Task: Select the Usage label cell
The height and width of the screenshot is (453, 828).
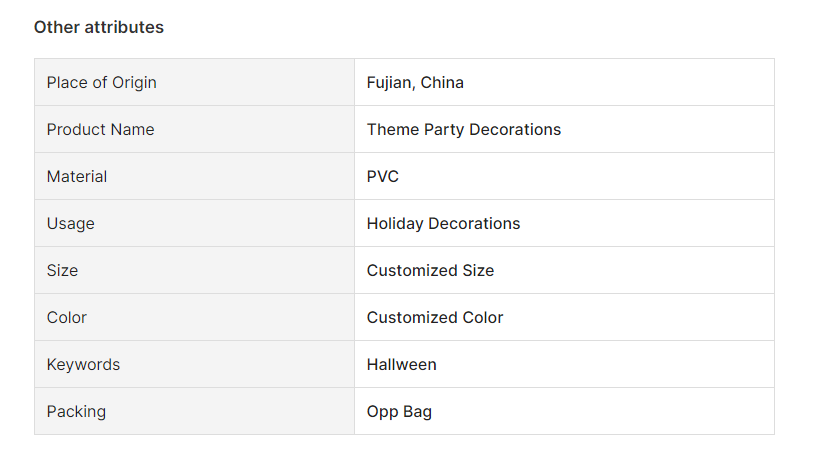Action: click(x=194, y=223)
